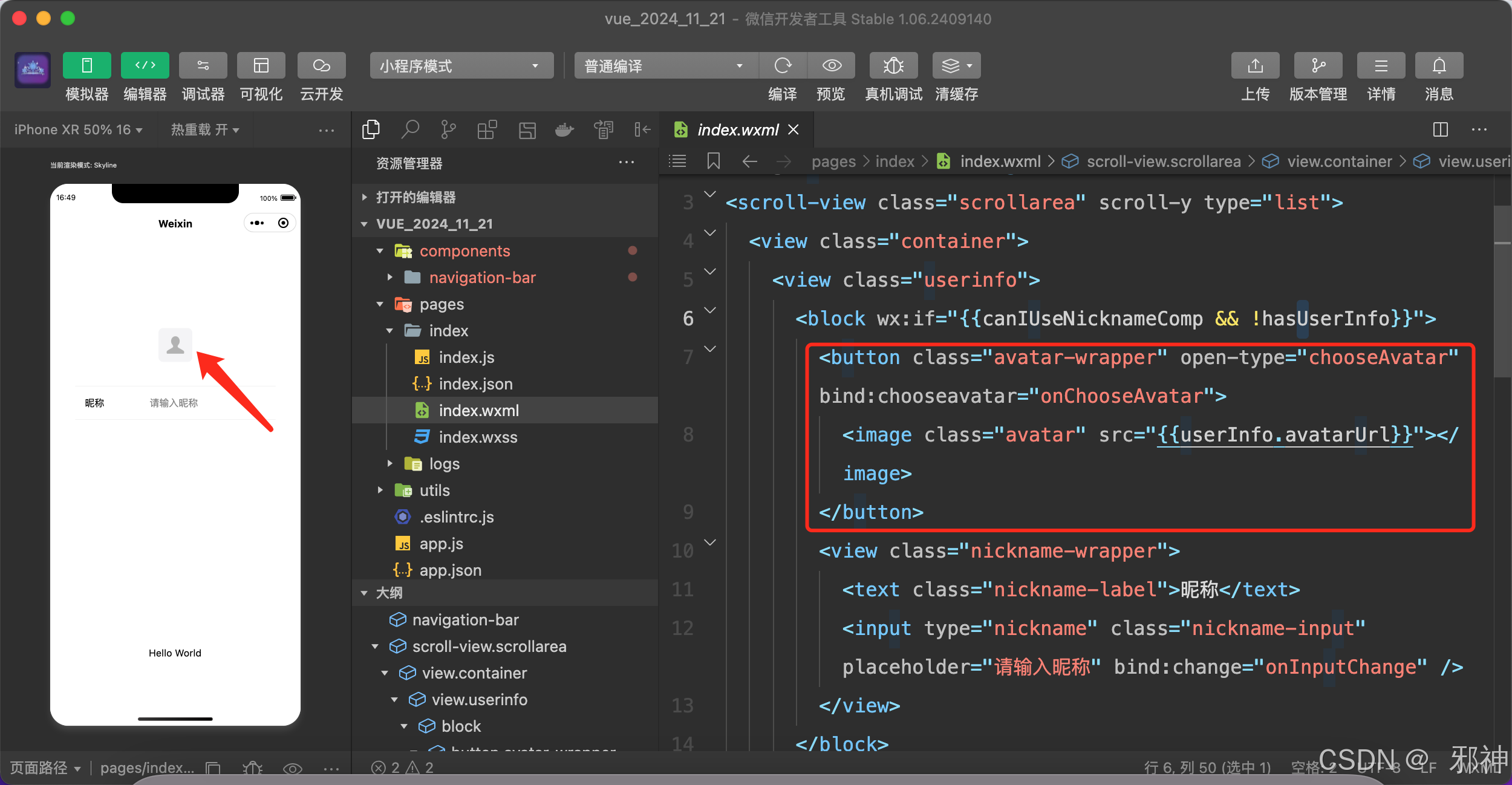Image resolution: width=1512 pixels, height=785 pixels.
Task: Open index.js in the file tree
Action: point(466,357)
